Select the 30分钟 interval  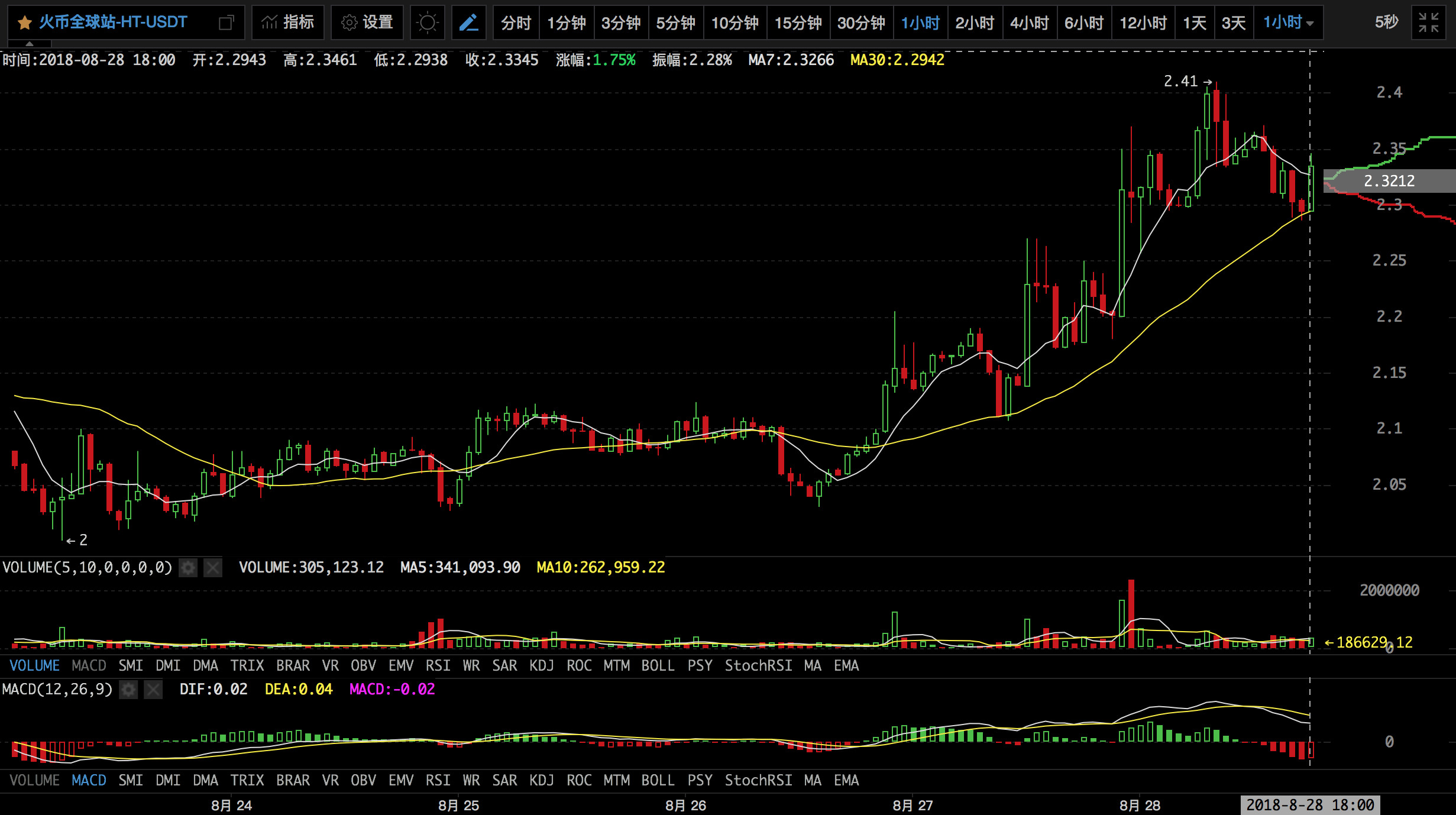pyautogui.click(x=862, y=22)
